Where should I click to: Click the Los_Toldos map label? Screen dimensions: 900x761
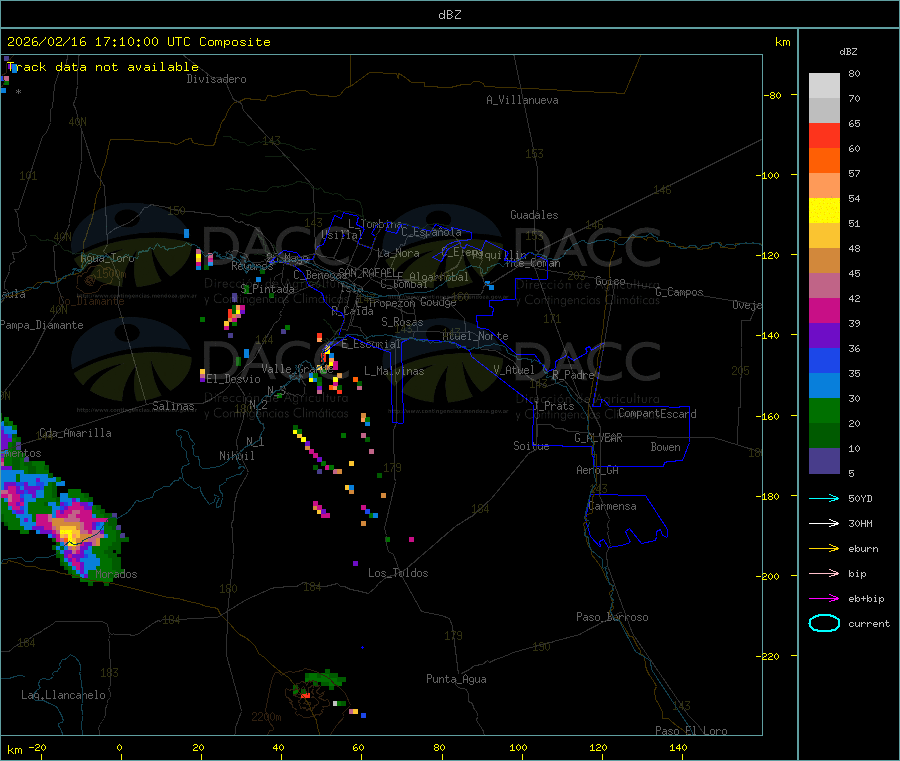pyautogui.click(x=398, y=573)
